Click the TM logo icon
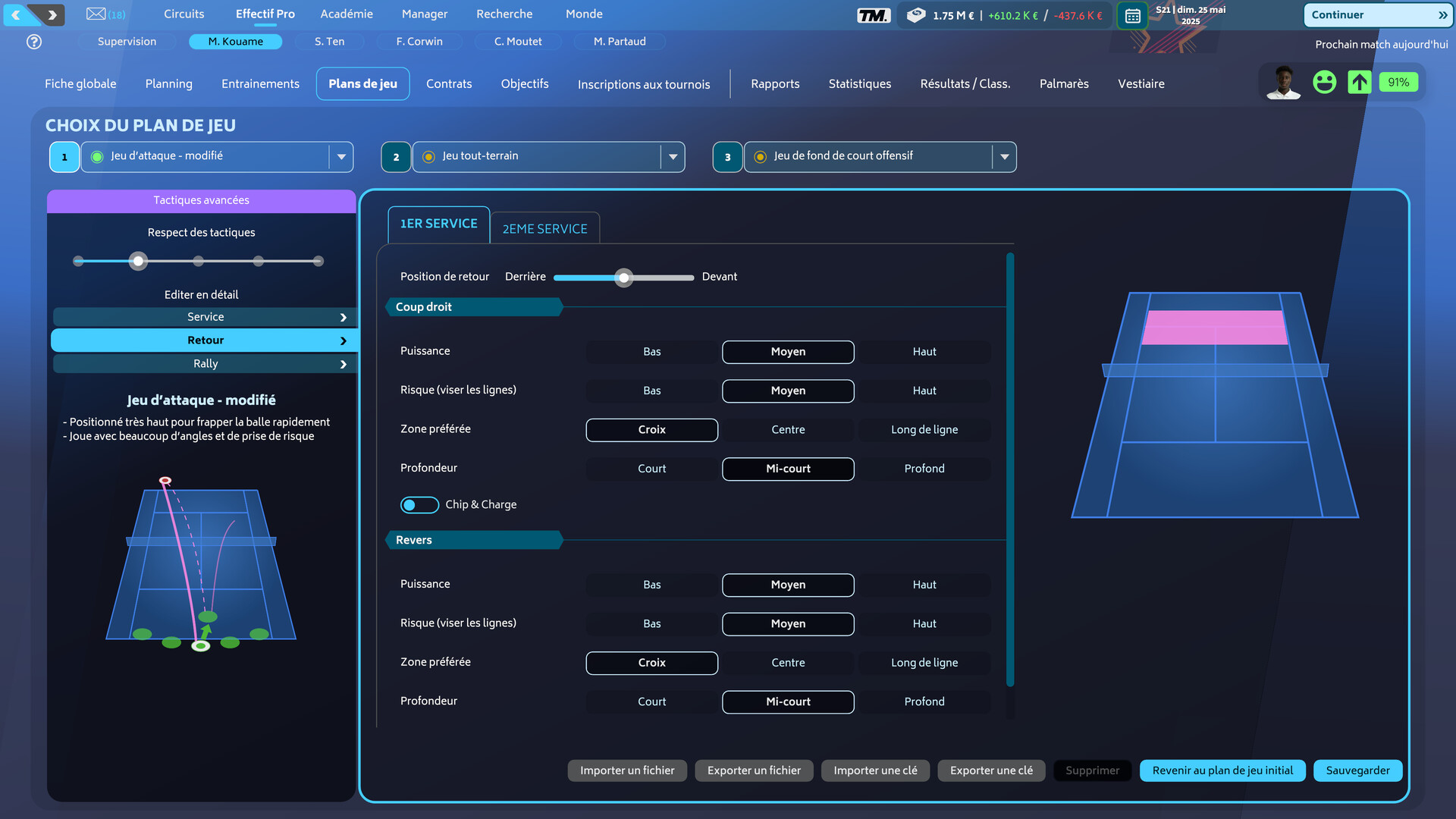 (x=874, y=15)
